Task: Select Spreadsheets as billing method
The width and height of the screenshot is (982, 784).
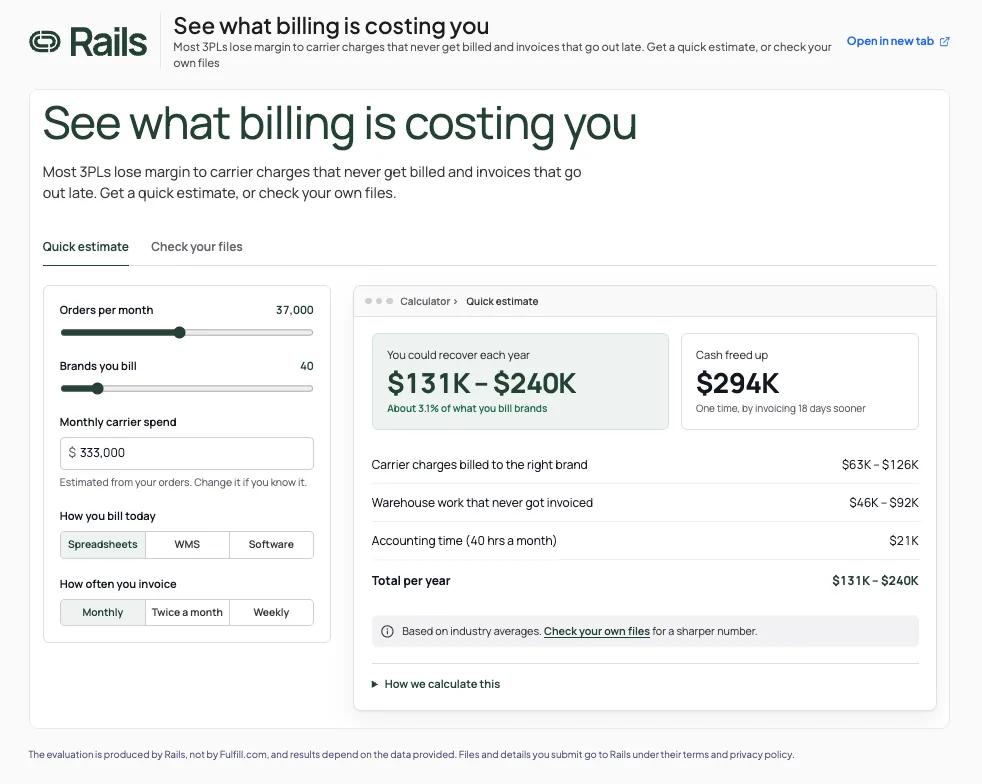Action: pos(103,545)
